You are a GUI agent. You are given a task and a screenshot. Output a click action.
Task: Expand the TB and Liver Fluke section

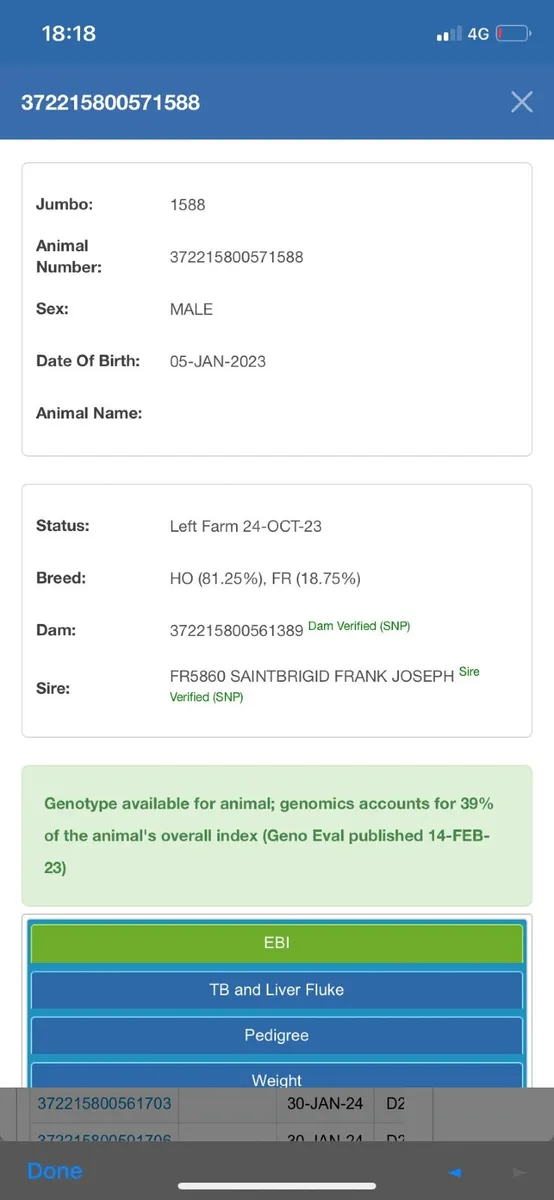coord(277,990)
